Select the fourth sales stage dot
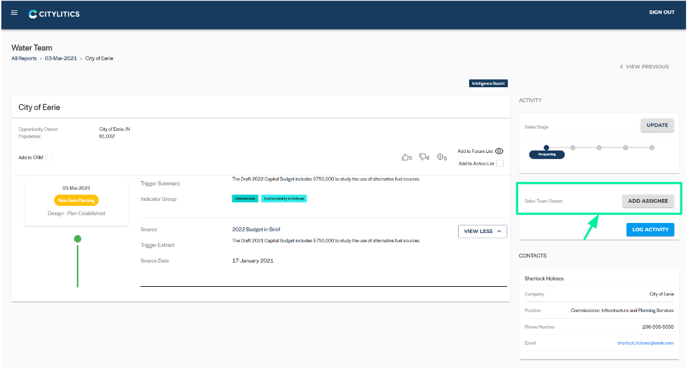Screen dimensions: 688x371 click(x=625, y=148)
